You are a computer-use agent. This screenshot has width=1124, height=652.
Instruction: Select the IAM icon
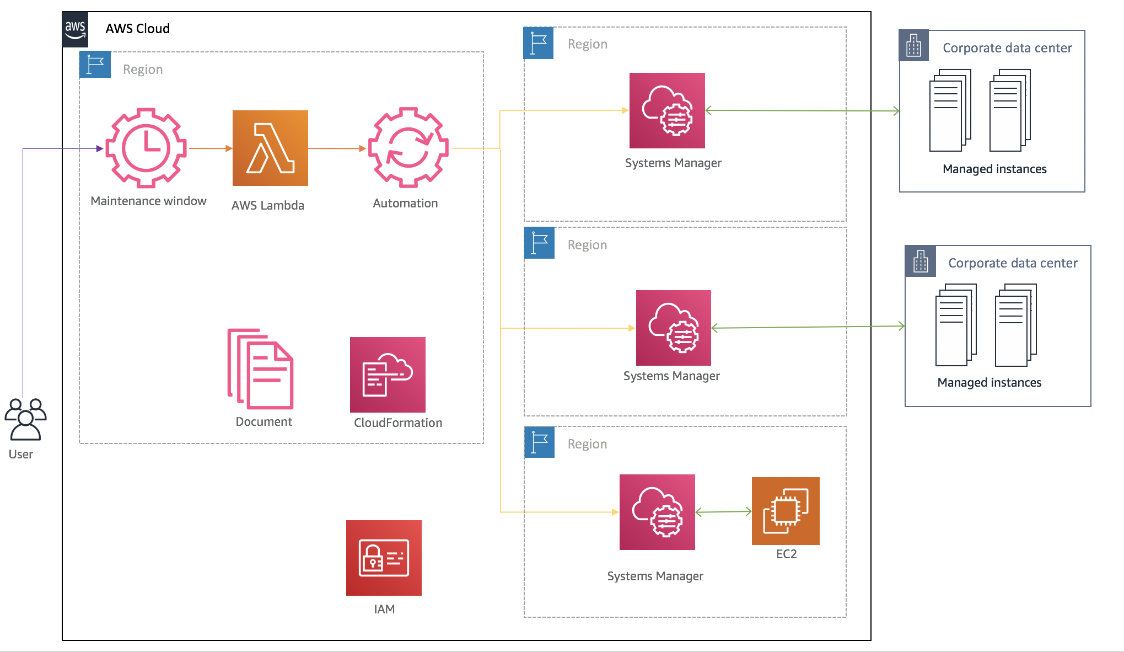pyautogui.click(x=384, y=558)
